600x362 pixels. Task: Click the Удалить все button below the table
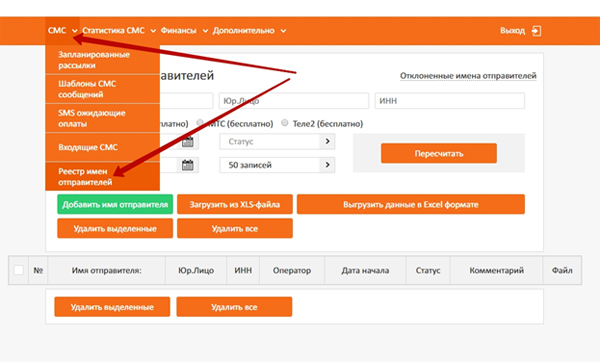point(234,307)
